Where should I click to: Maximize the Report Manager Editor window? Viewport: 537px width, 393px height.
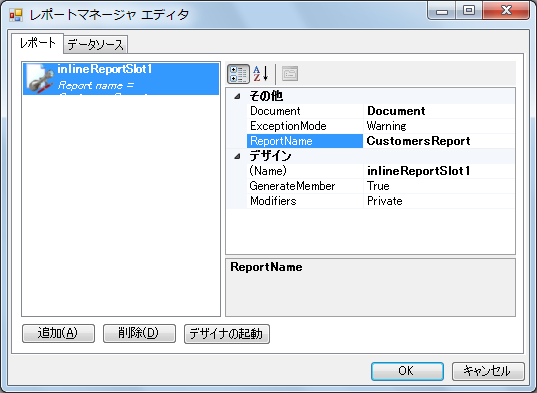(469, 11)
